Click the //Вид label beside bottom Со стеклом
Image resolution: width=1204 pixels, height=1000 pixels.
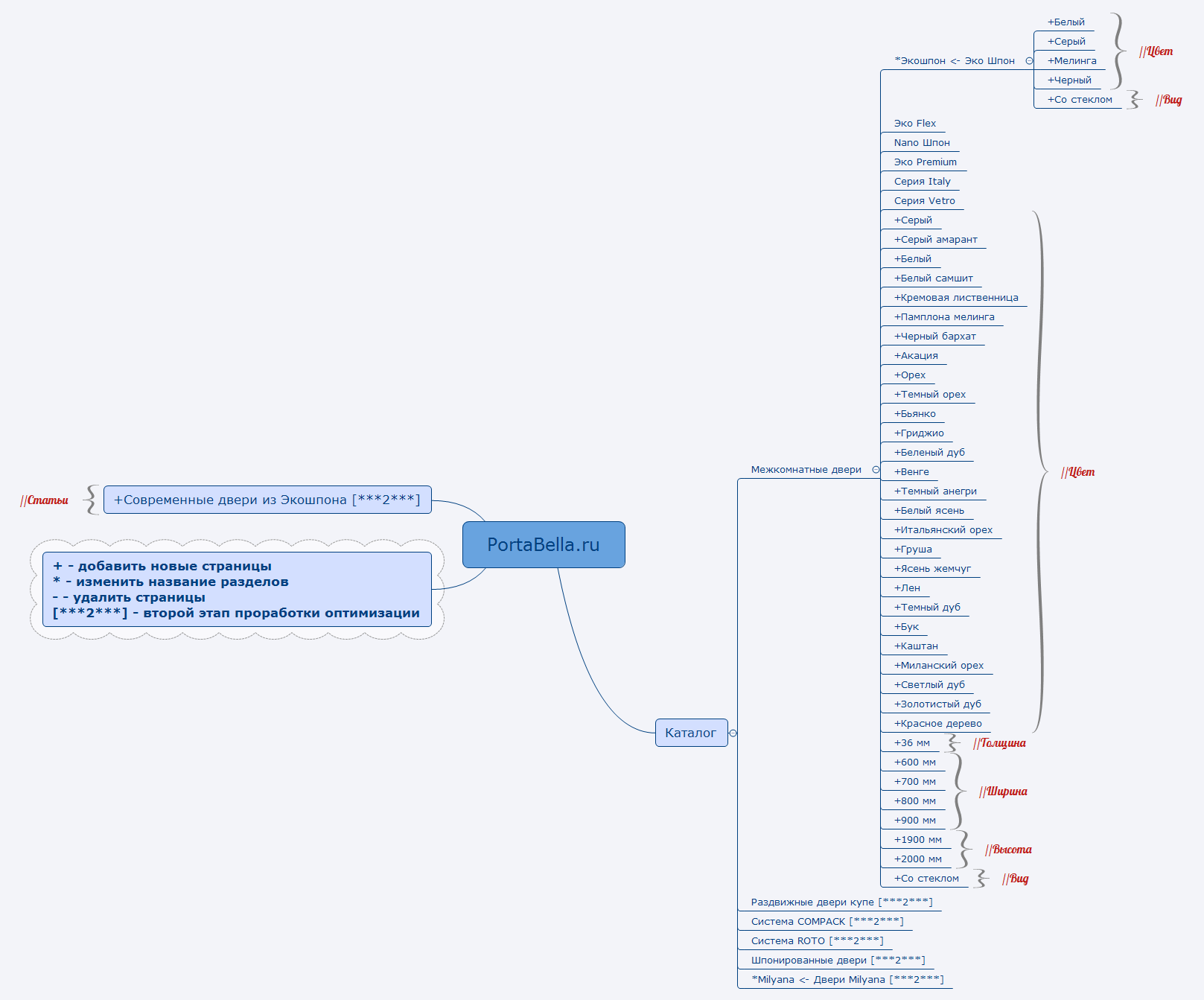tap(1015, 879)
